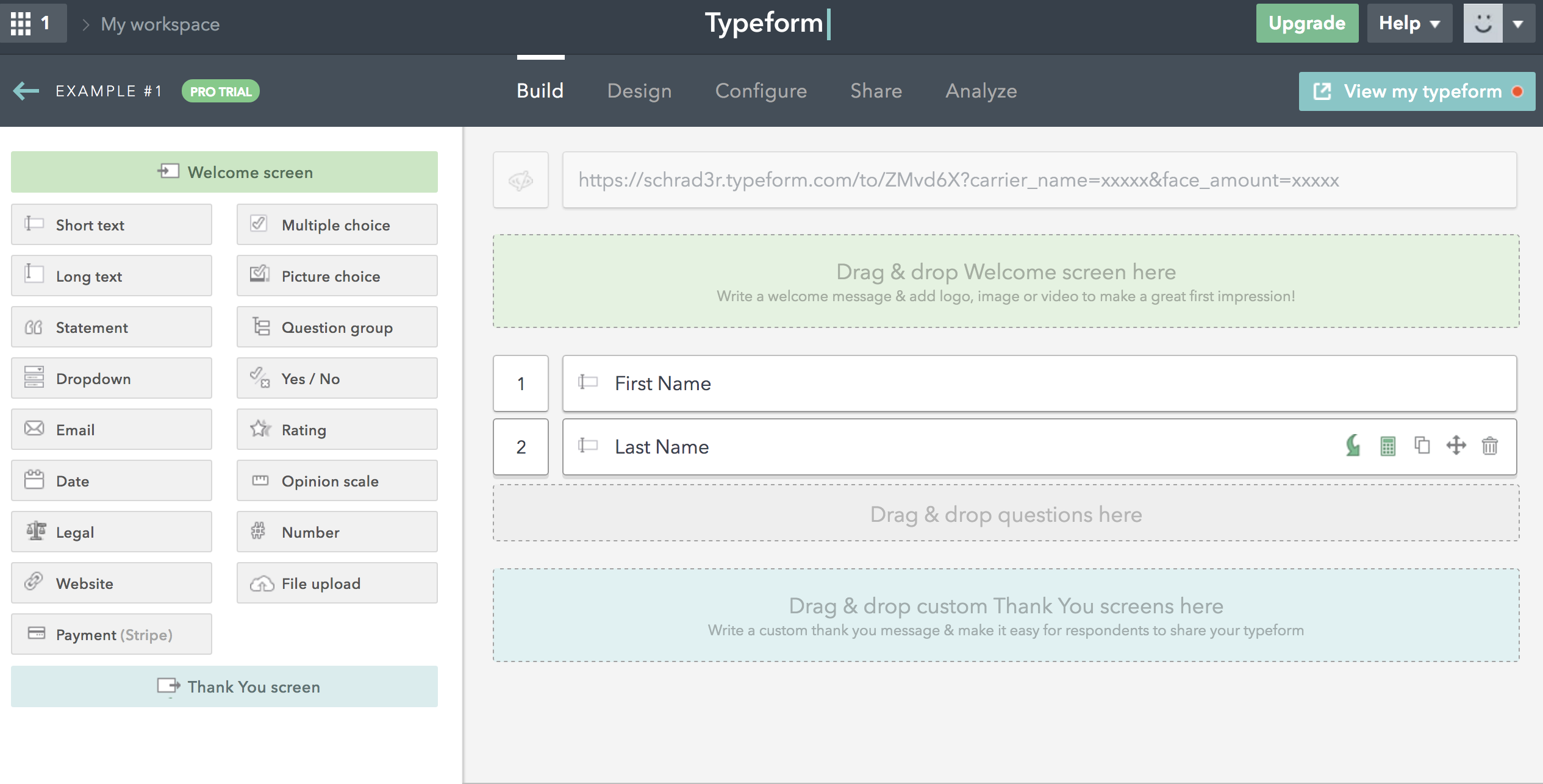The image size is (1543, 784).
Task: Open the Analyze tab
Action: (981, 91)
